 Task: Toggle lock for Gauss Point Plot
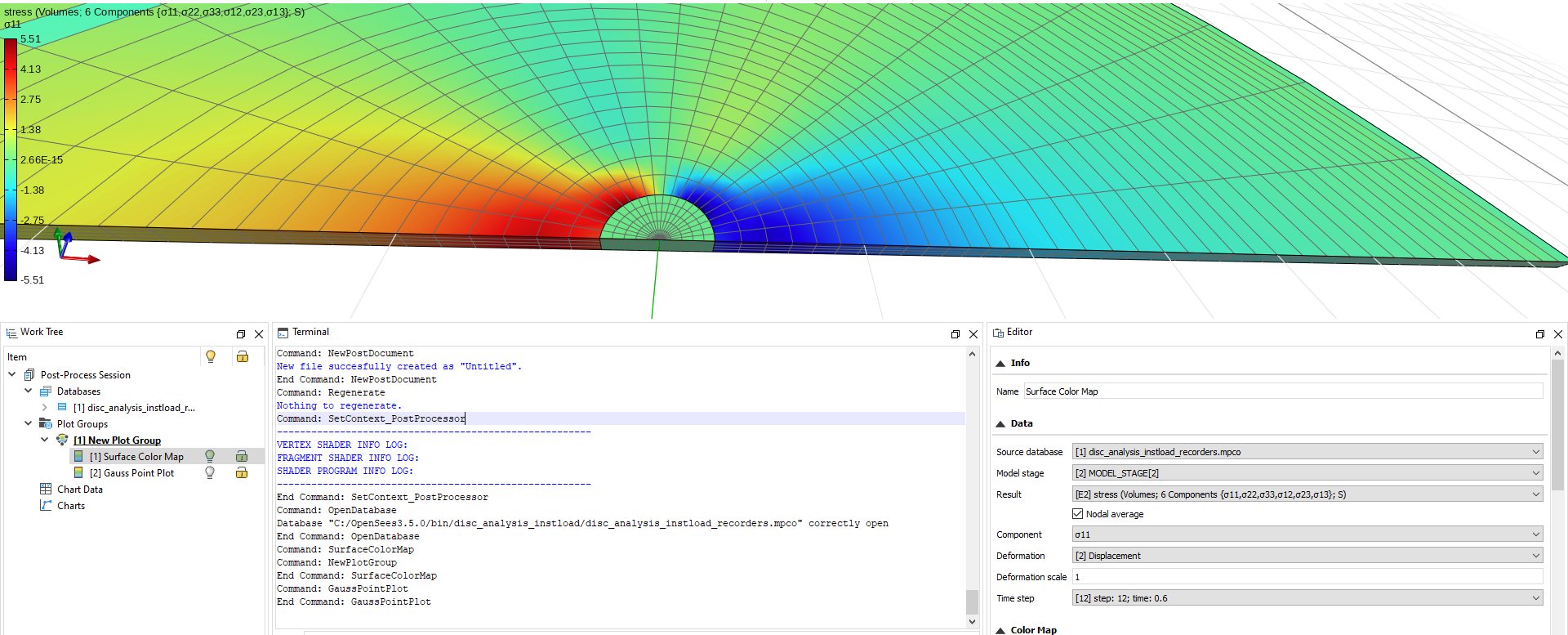(x=242, y=472)
